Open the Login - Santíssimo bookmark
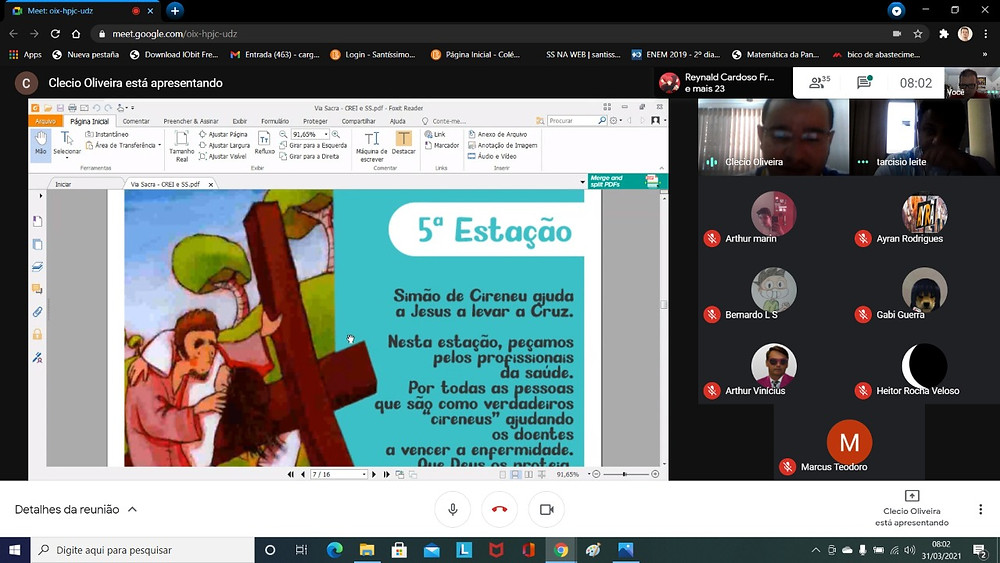 tap(373, 55)
